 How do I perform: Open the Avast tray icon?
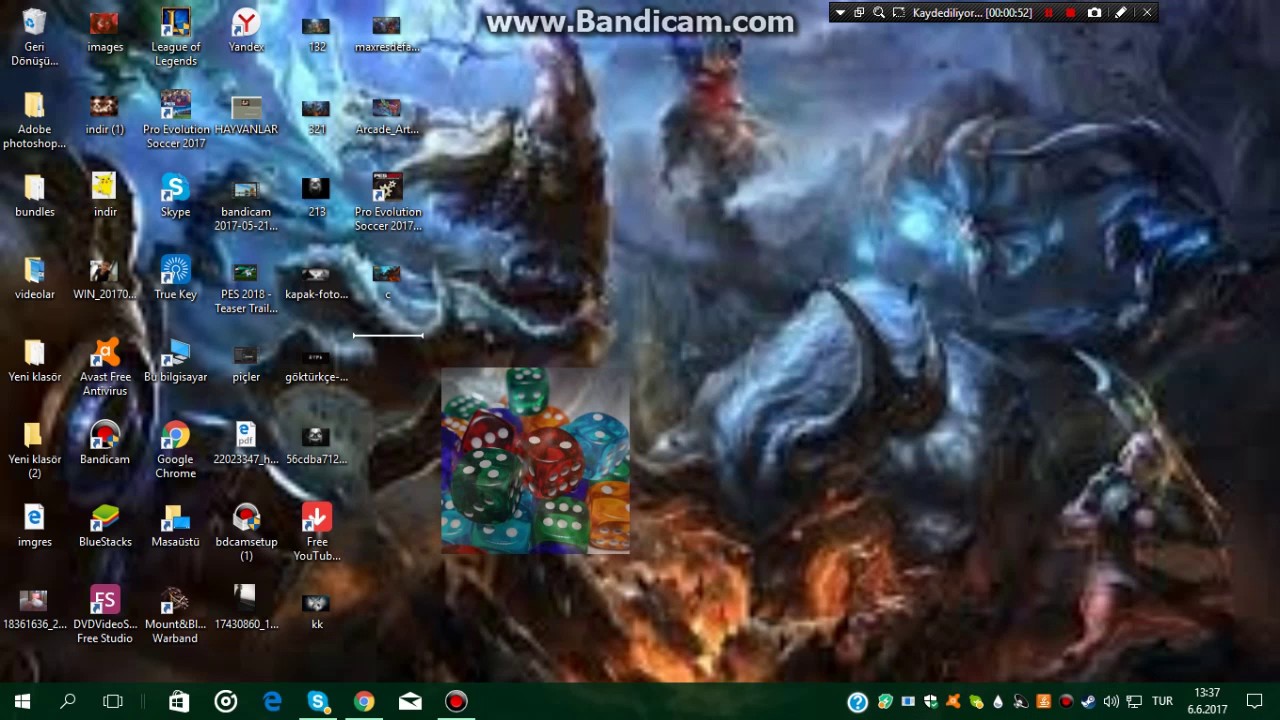pyautogui.click(x=953, y=702)
